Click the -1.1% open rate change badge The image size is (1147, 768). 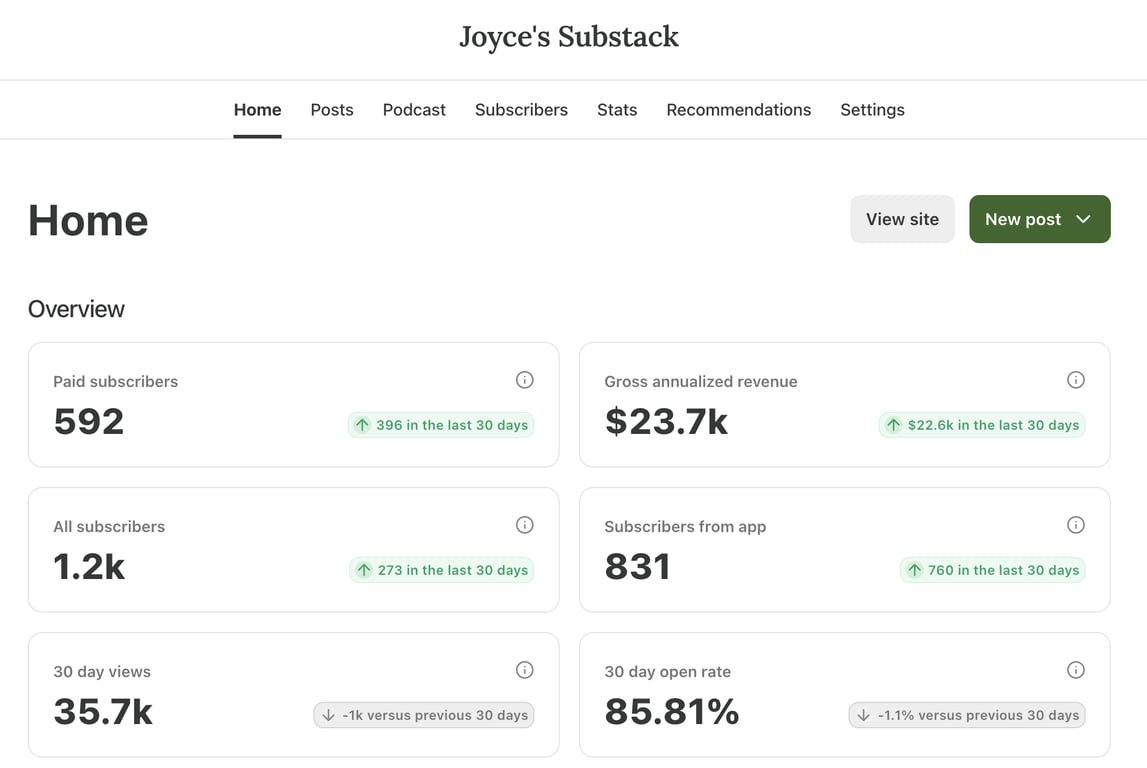click(x=967, y=715)
